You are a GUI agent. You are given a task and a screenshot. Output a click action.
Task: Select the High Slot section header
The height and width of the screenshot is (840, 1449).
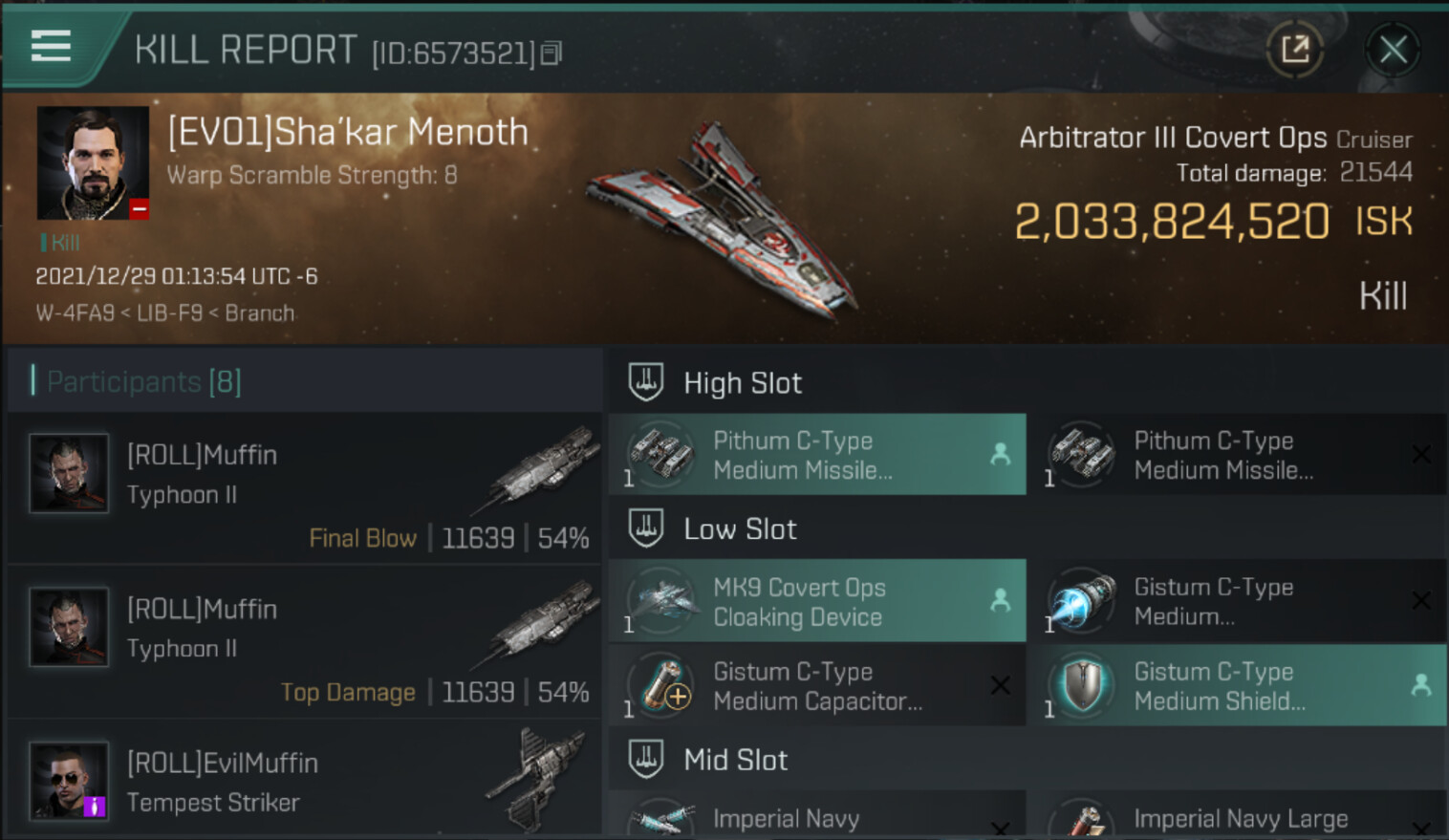743,383
